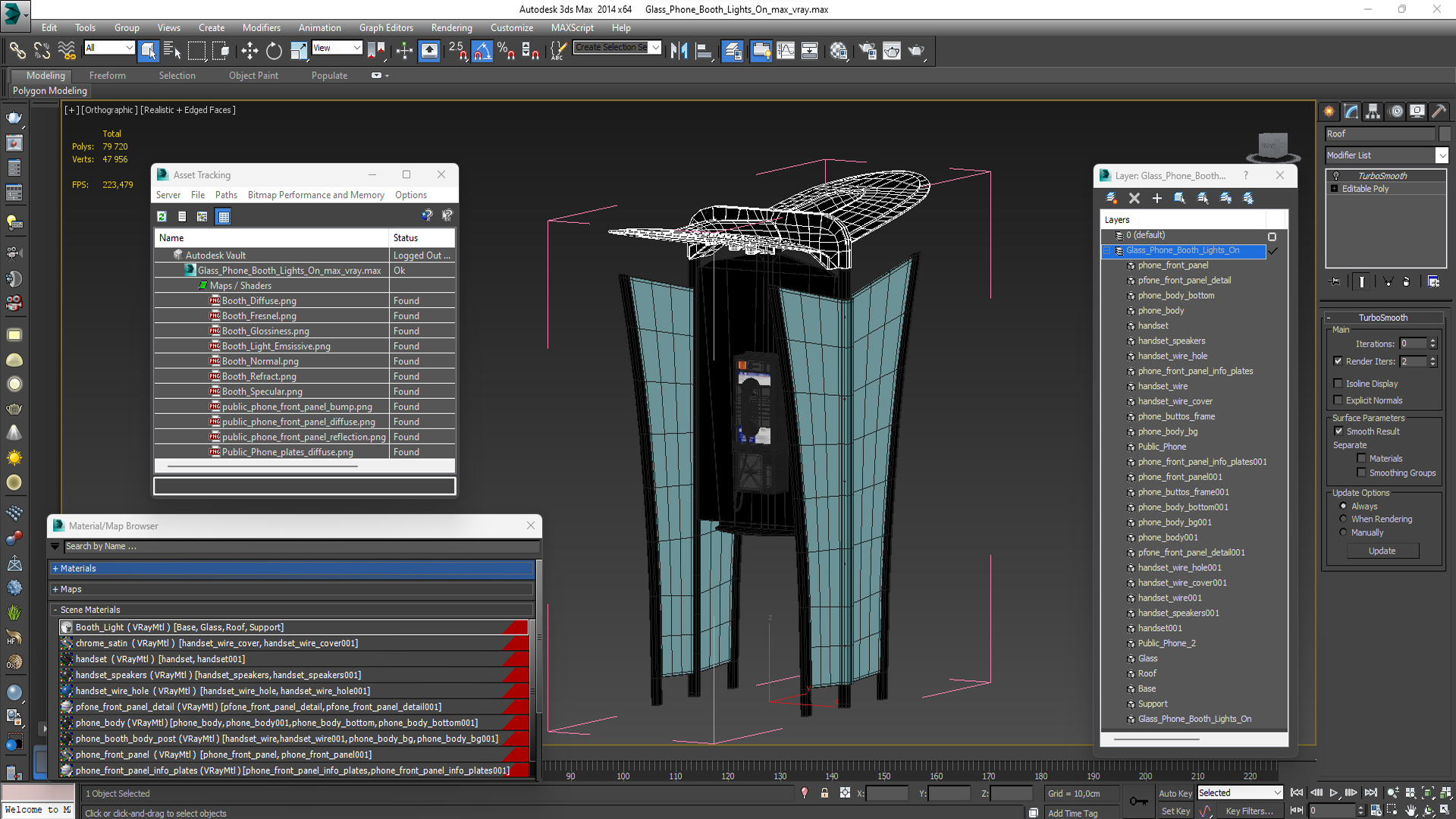Click Create New Layer icon
Image resolution: width=1456 pixels, height=819 pixels.
click(x=1112, y=198)
